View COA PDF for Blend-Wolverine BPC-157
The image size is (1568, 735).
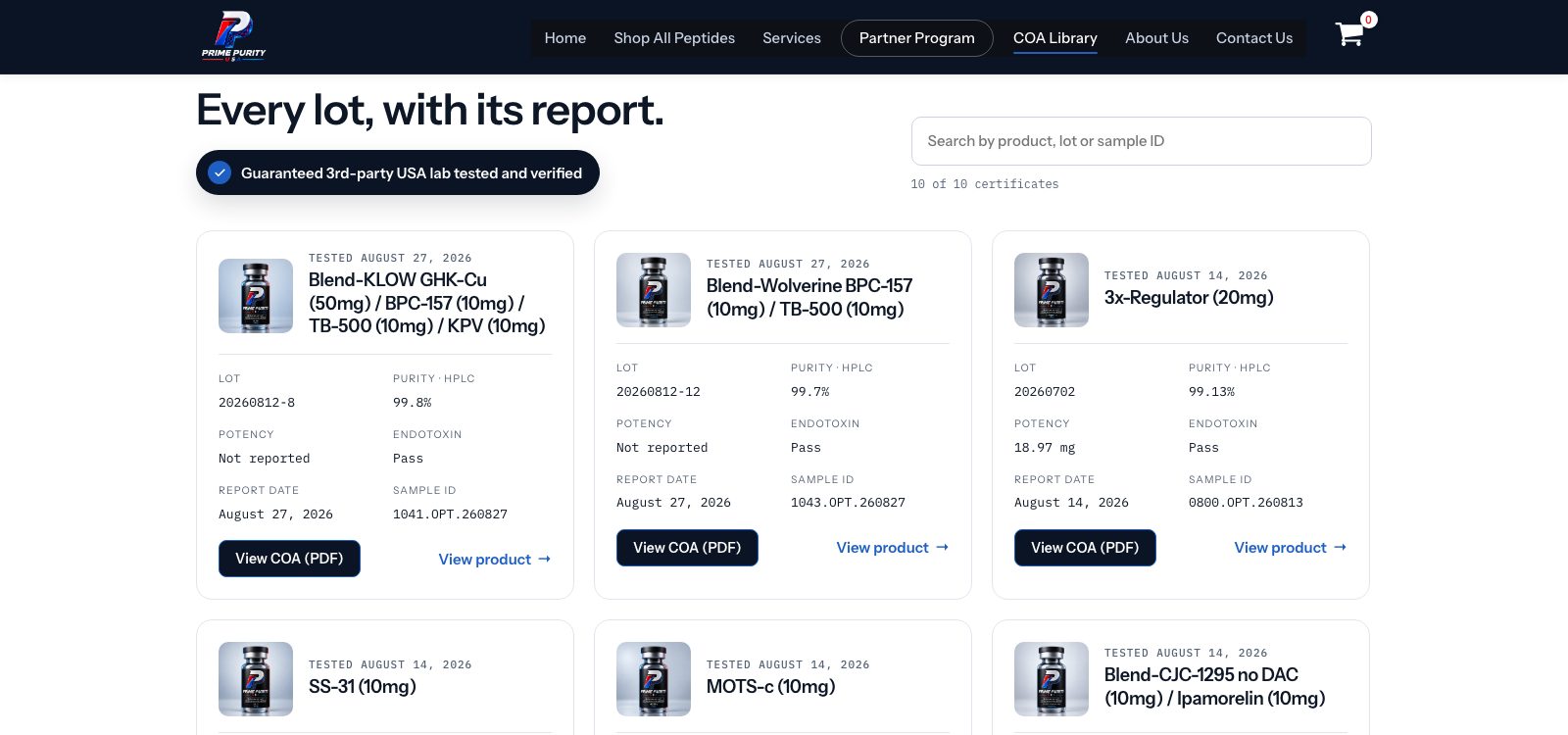687,548
